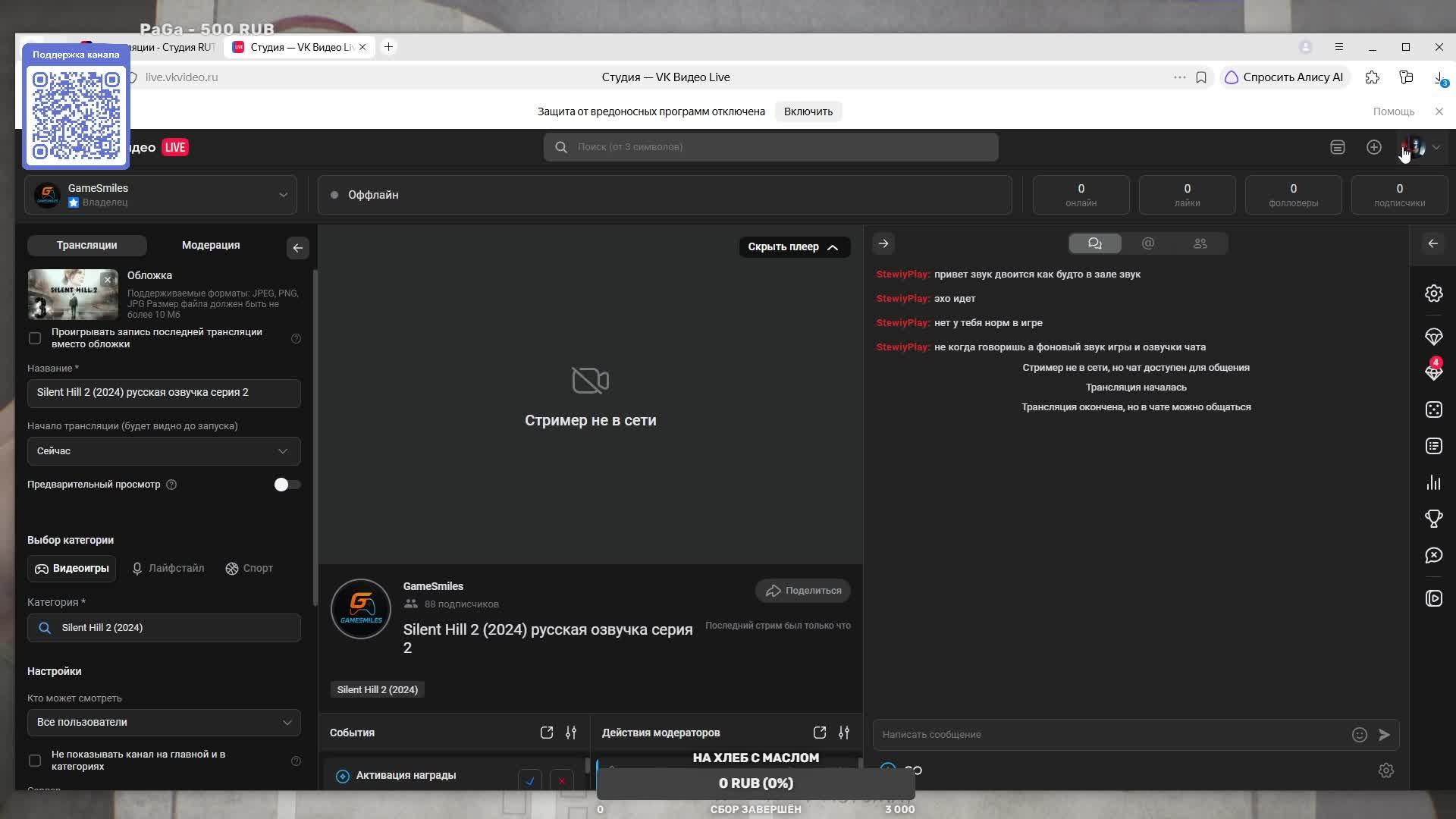Pop out the Moderator actions panel
Image resolution: width=1456 pixels, height=819 pixels.
819,733
